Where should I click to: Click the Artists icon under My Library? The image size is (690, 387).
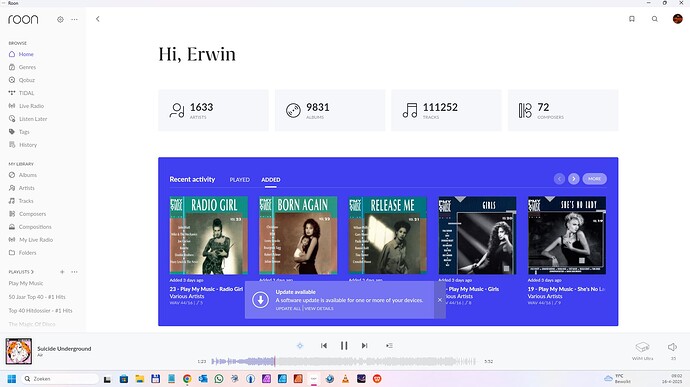click(12, 188)
